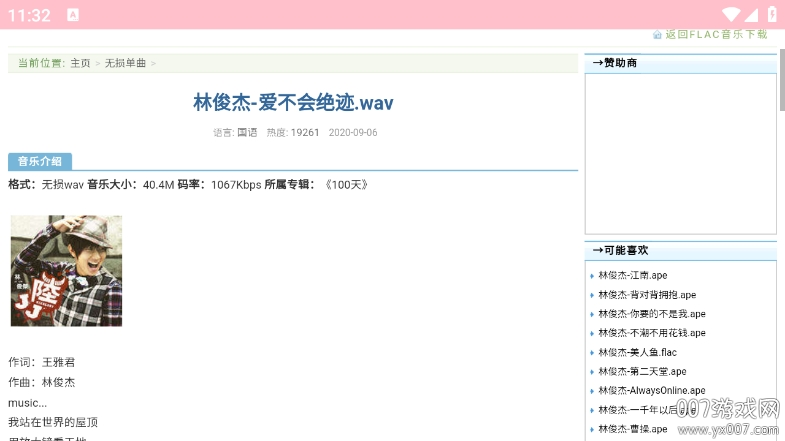Open 林俊杰-美人鱼.flac link
Viewport: 785px width, 441px height.
638,352
